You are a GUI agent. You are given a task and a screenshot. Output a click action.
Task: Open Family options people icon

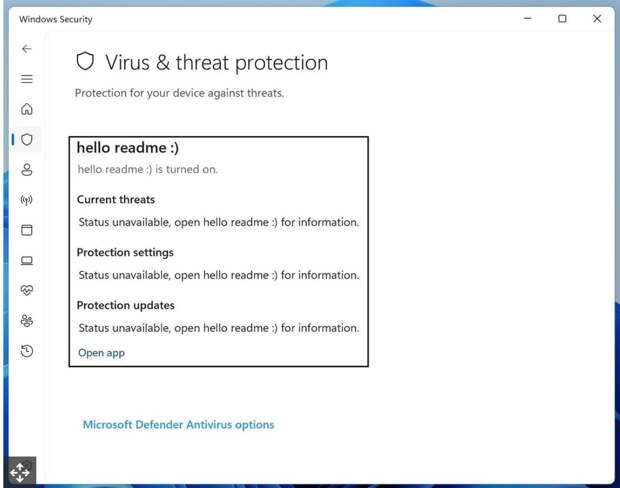[26, 321]
